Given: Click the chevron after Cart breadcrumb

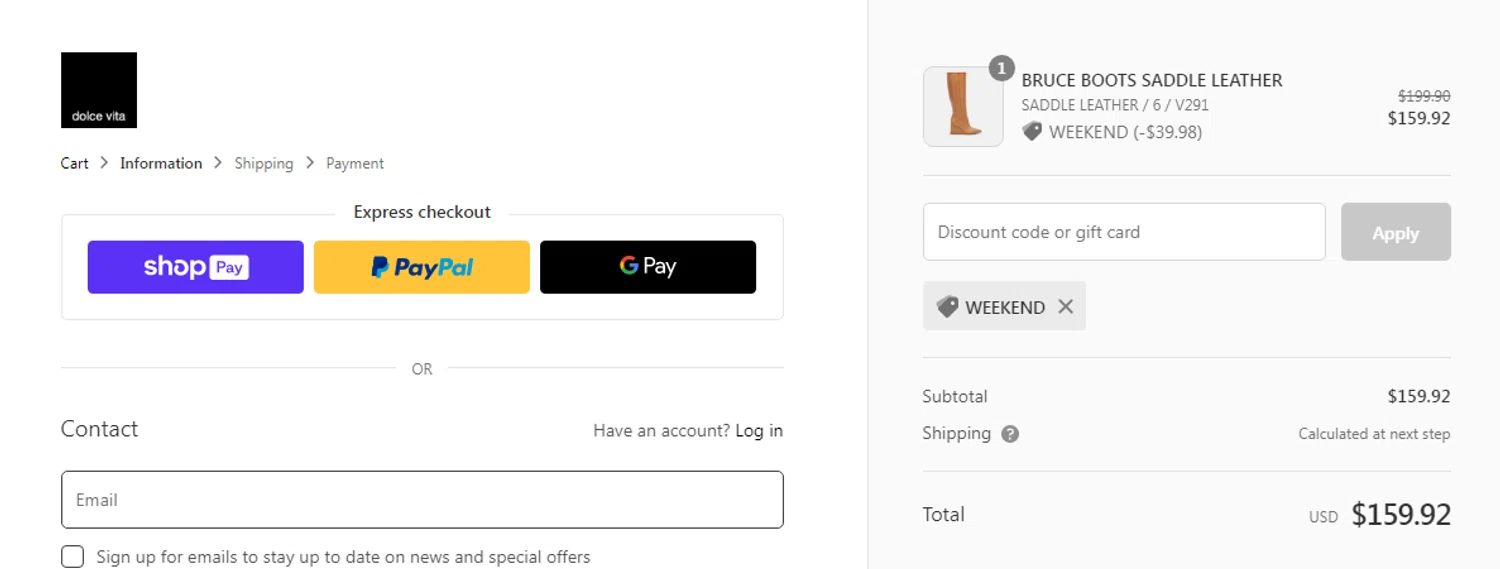Looking at the screenshot, I should tap(104, 163).
